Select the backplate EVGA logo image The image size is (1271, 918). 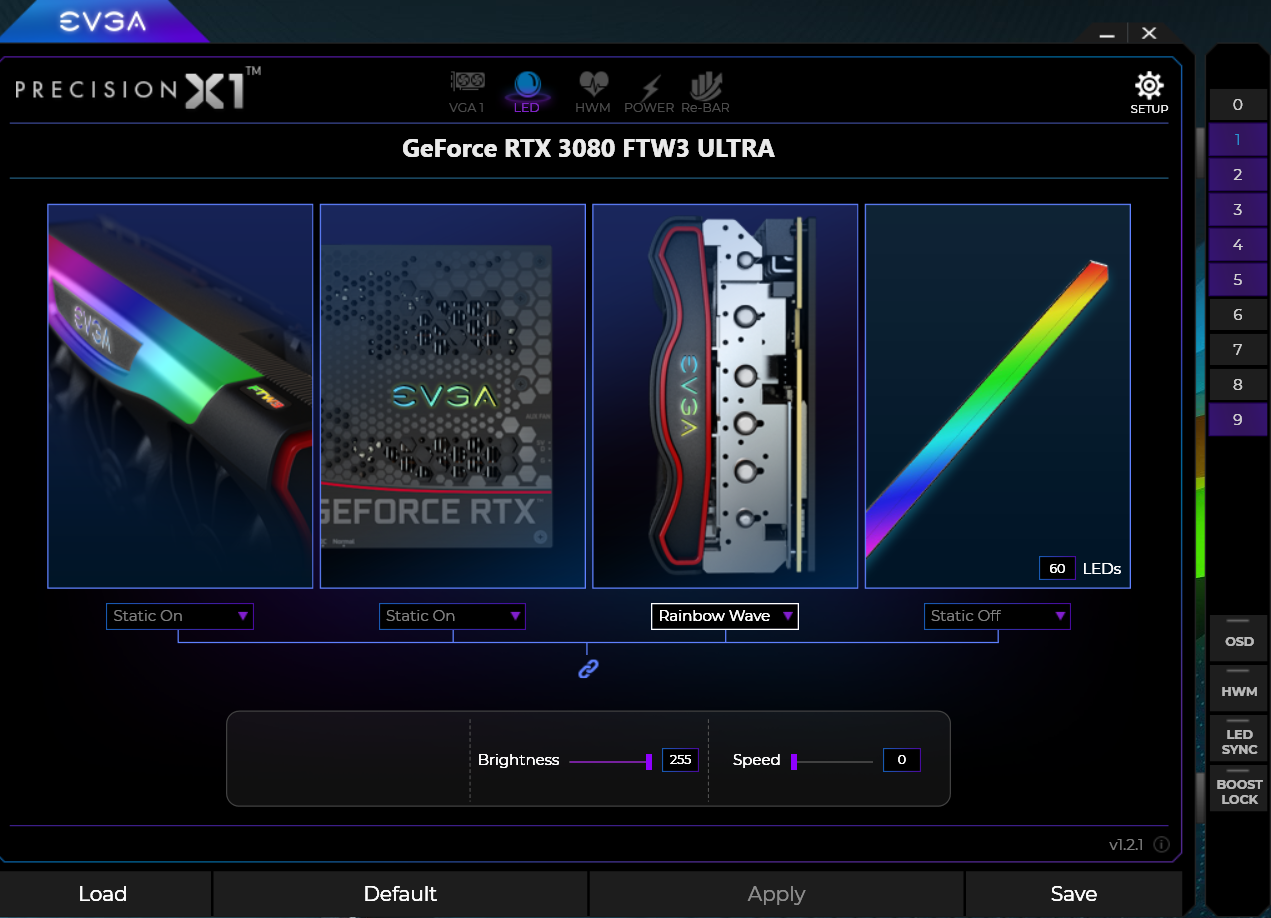pyautogui.click(x=452, y=396)
